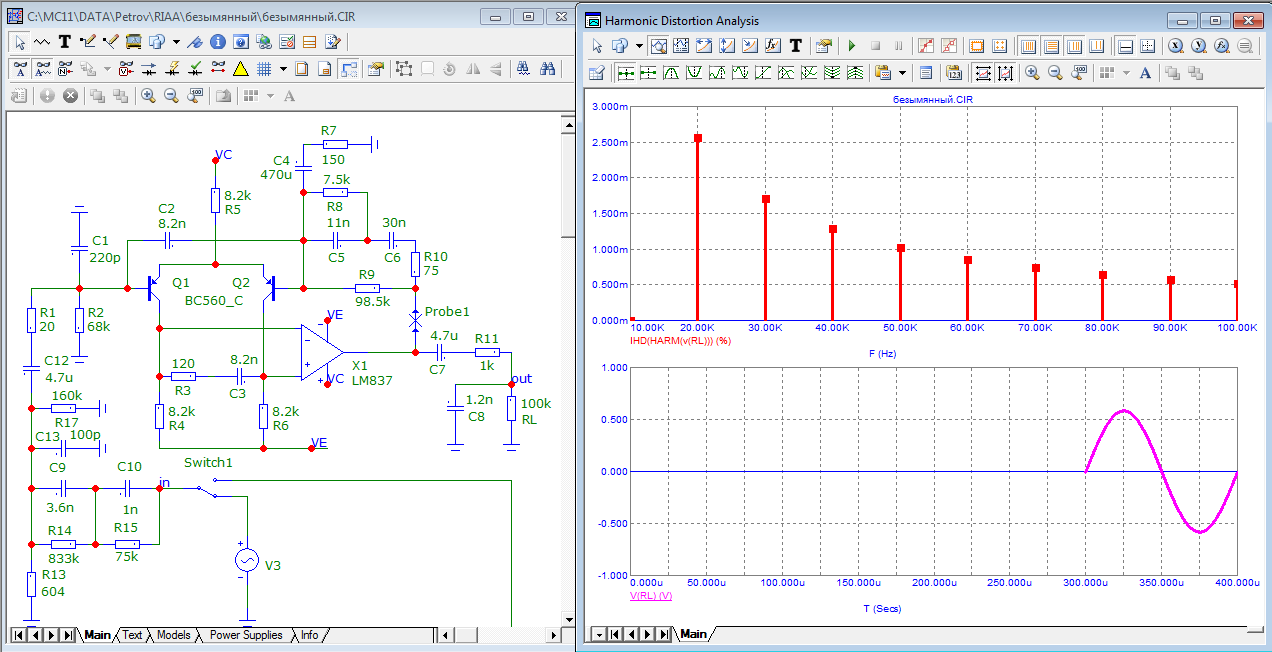Zoom out on the distortion plot
Image resolution: width=1272 pixels, height=652 pixels.
[1055, 73]
